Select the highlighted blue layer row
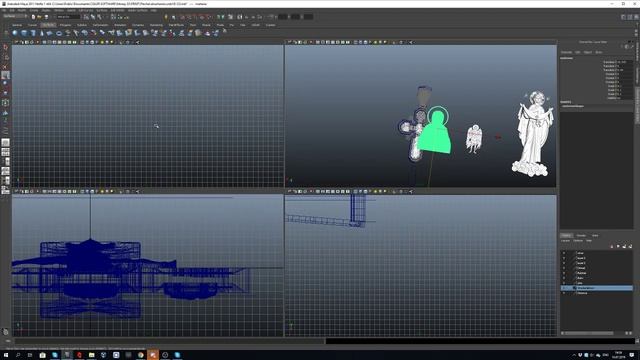640x360 pixels. click(x=597, y=288)
